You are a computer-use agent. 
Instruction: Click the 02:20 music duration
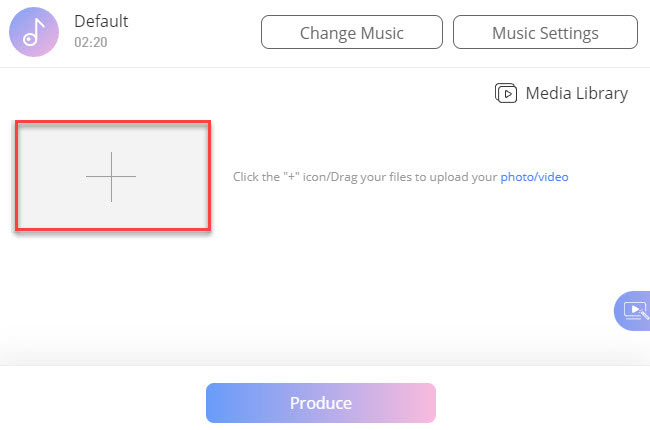(90, 43)
